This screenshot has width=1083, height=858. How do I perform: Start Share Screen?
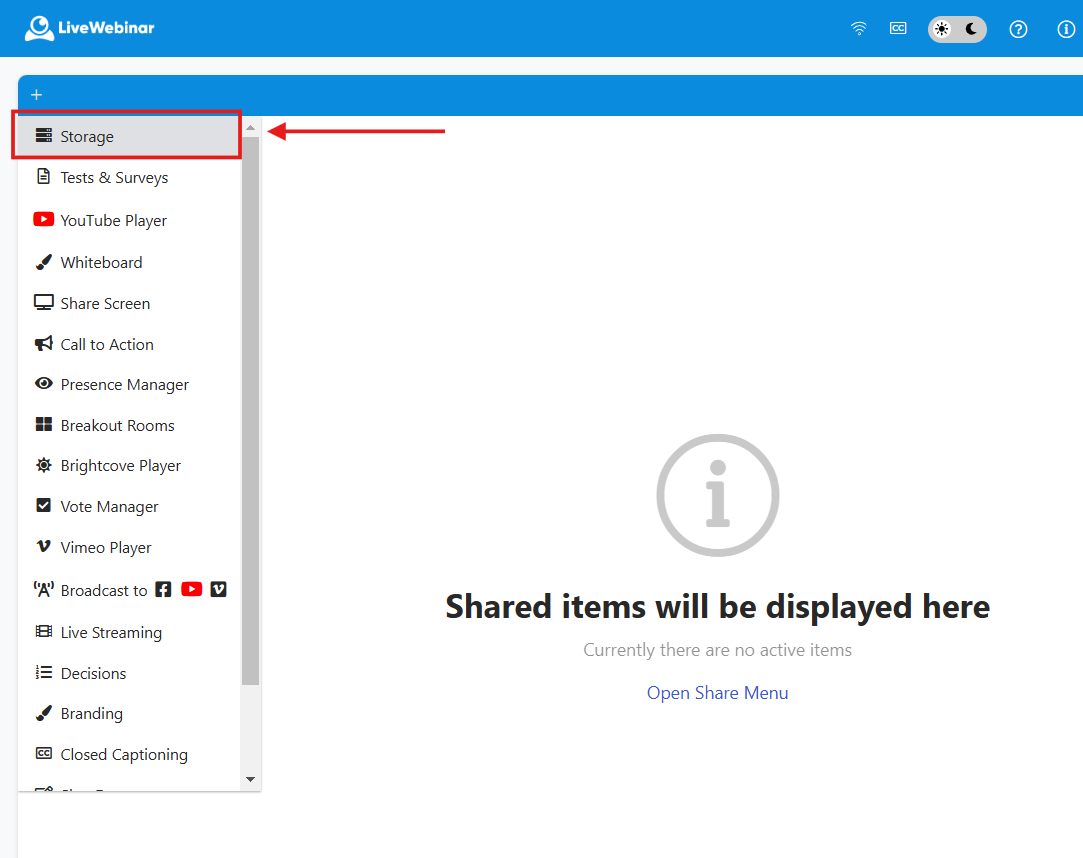tap(103, 303)
